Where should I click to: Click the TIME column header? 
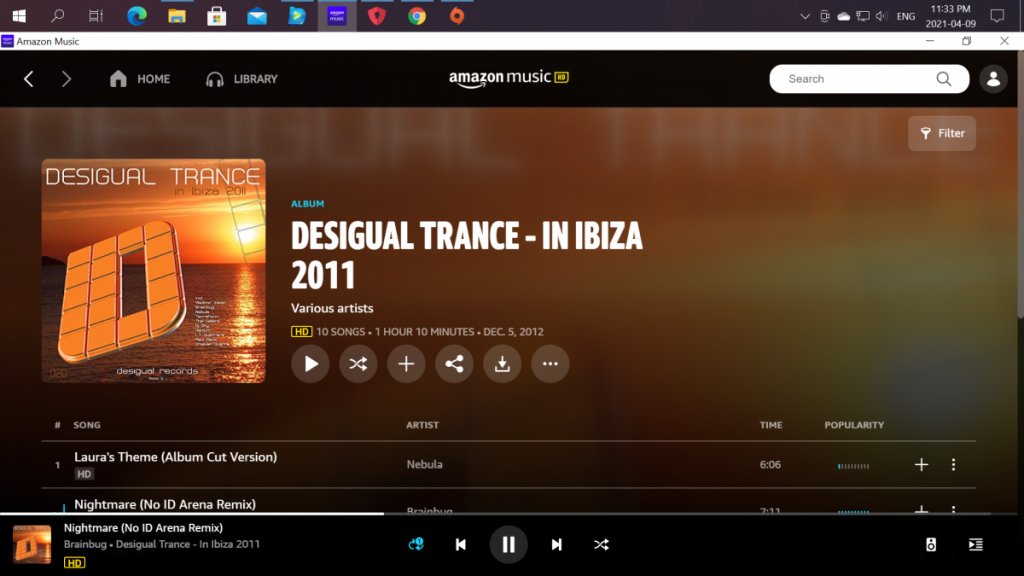coord(771,425)
